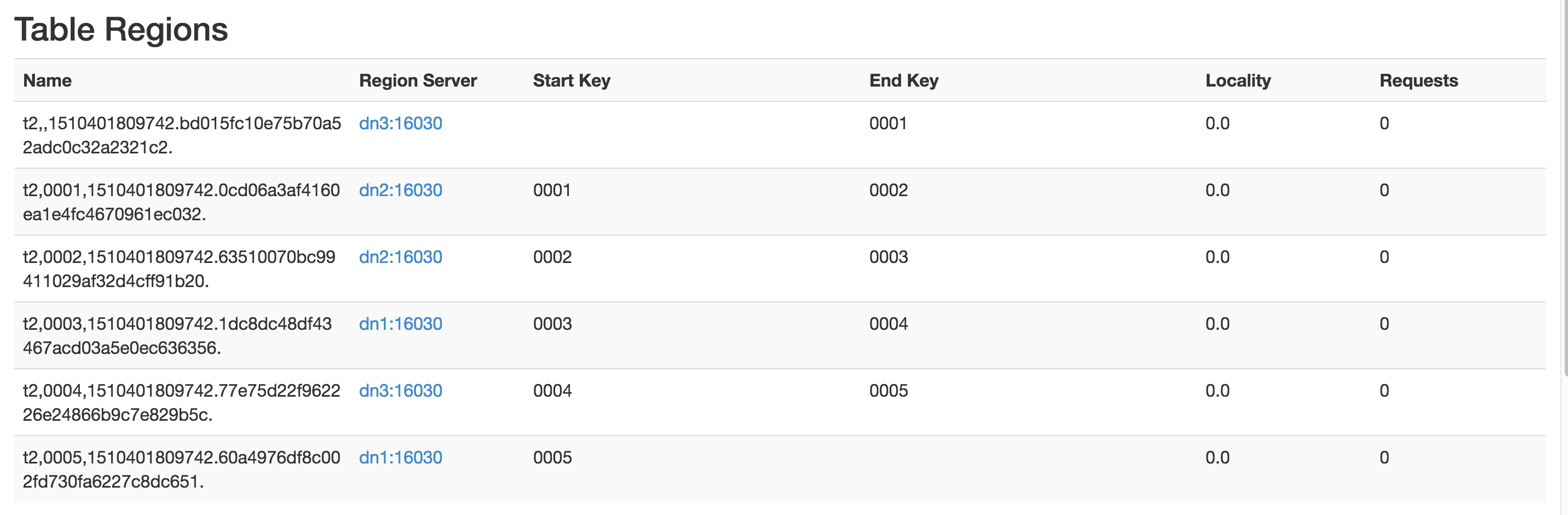Open dn3:16030 link for start key 0004

pyautogui.click(x=400, y=391)
